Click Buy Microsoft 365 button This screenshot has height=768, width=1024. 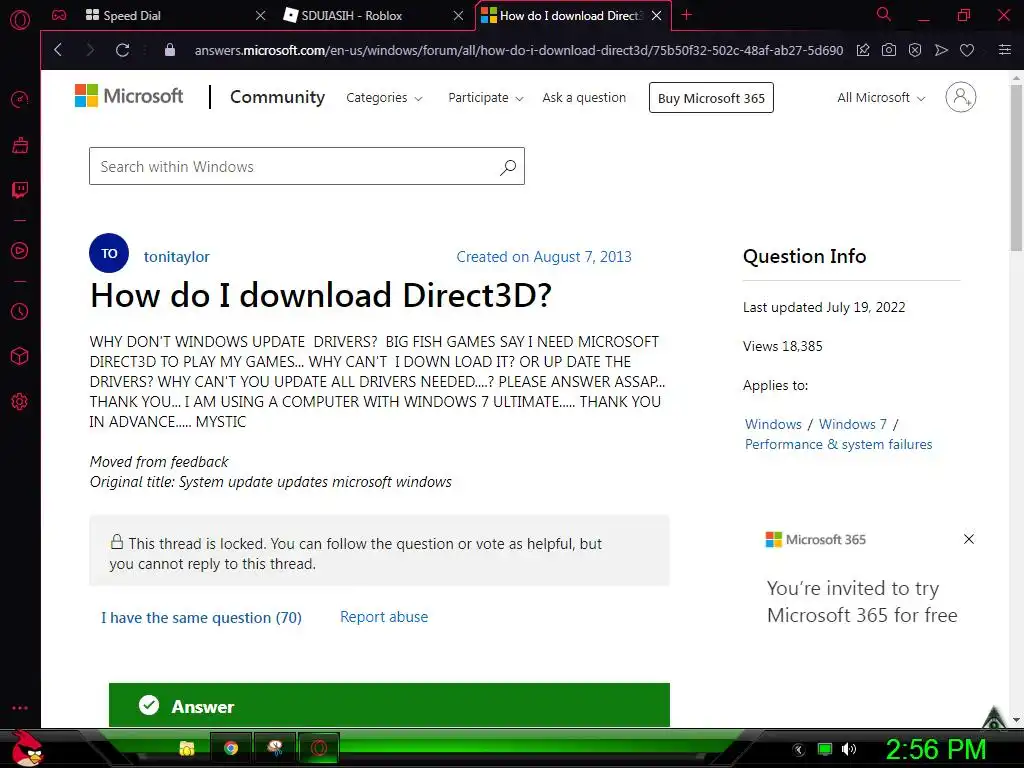click(x=711, y=98)
